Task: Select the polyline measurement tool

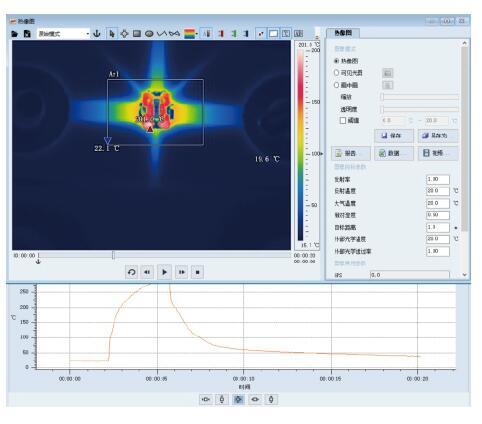Action: tap(162, 34)
